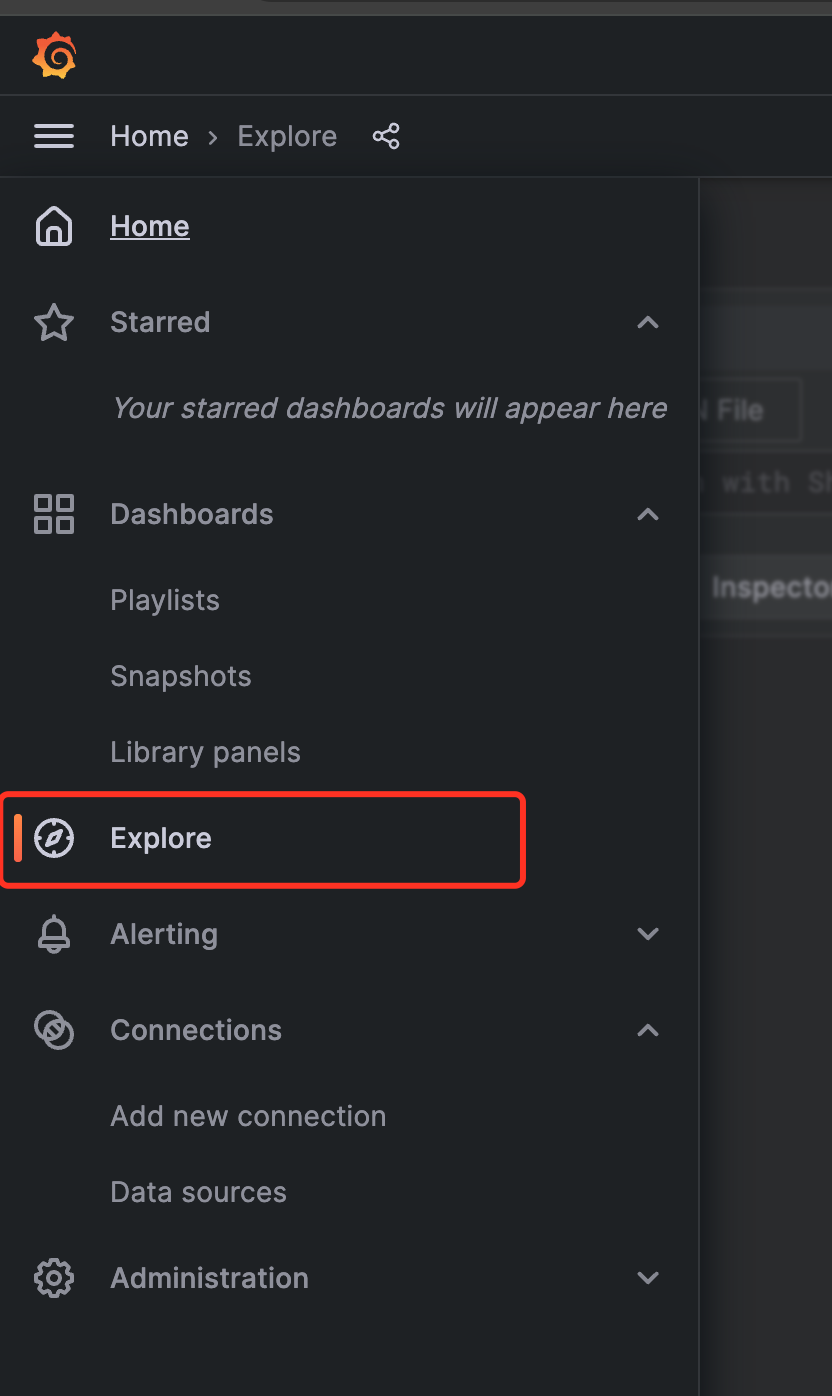Collapse the Starred section

(x=648, y=322)
